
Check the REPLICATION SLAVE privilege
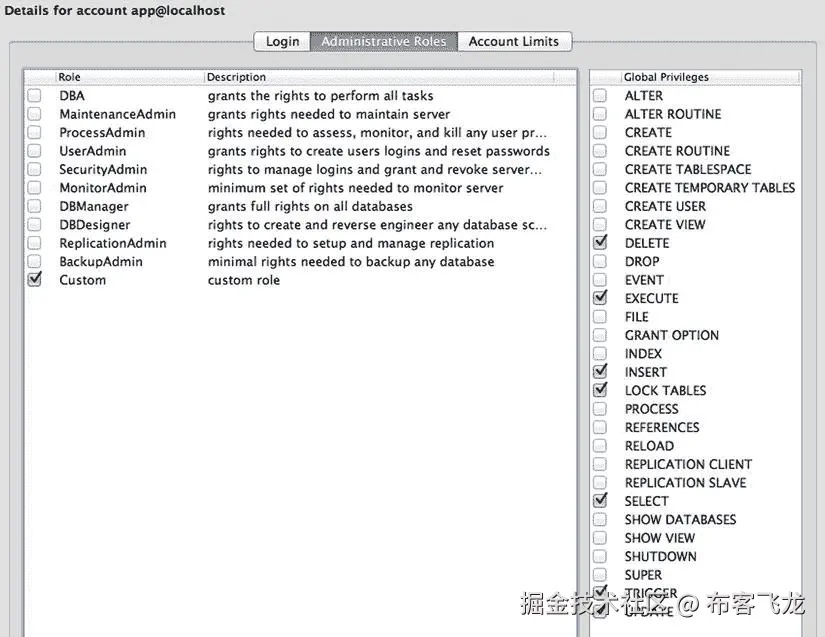600,482
